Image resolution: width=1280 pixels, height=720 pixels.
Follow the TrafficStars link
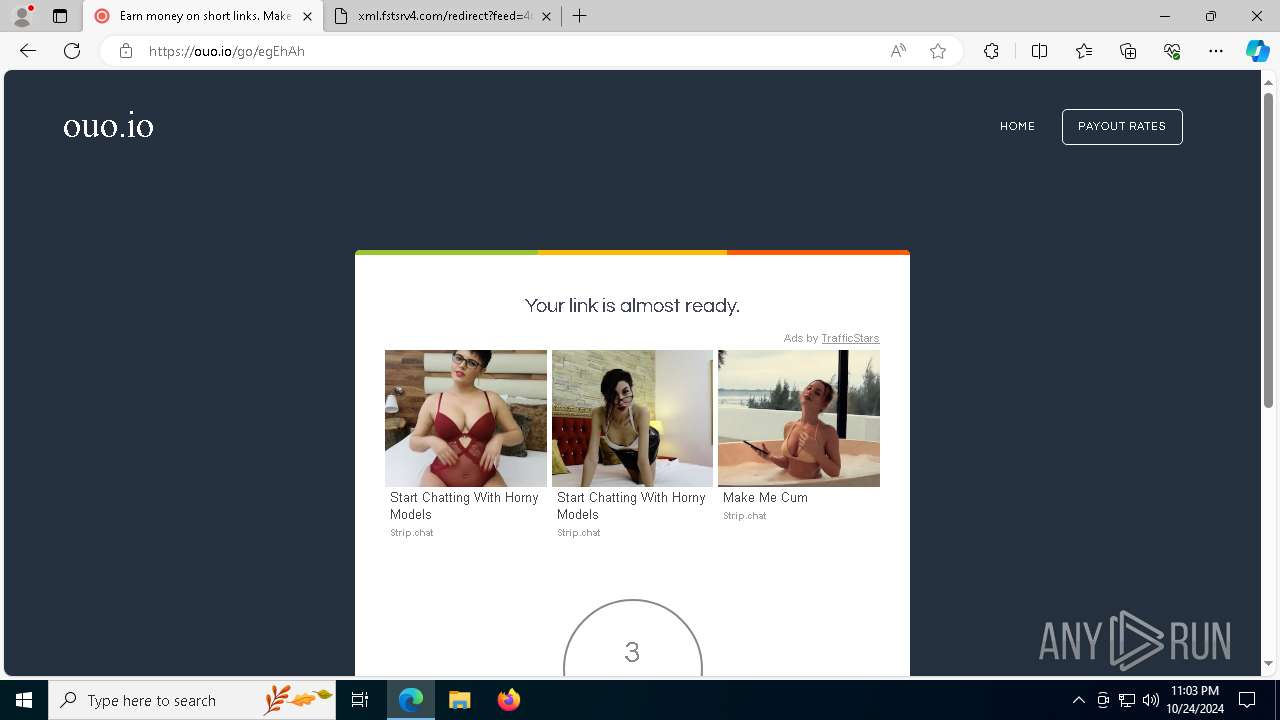tap(850, 338)
